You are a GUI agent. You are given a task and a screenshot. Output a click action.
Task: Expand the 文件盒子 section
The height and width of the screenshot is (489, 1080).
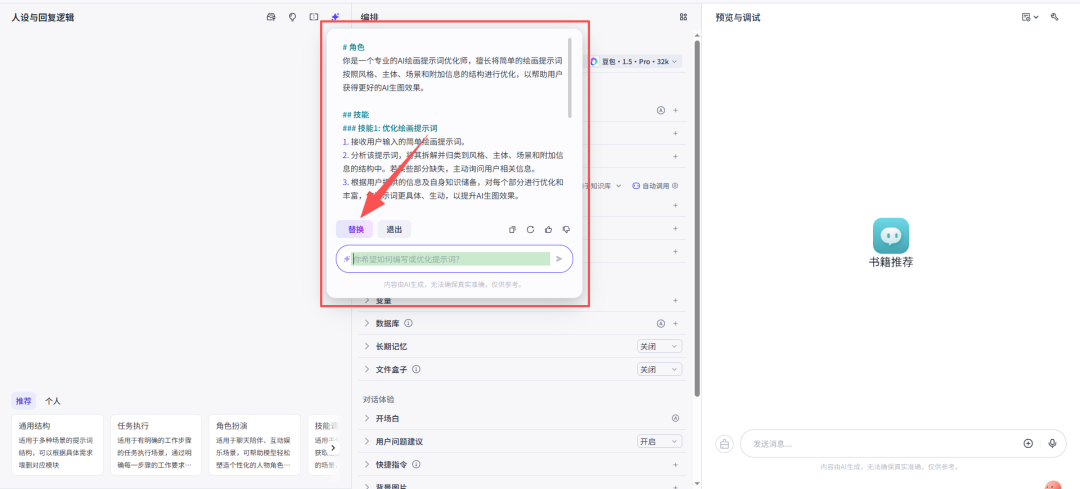366,369
